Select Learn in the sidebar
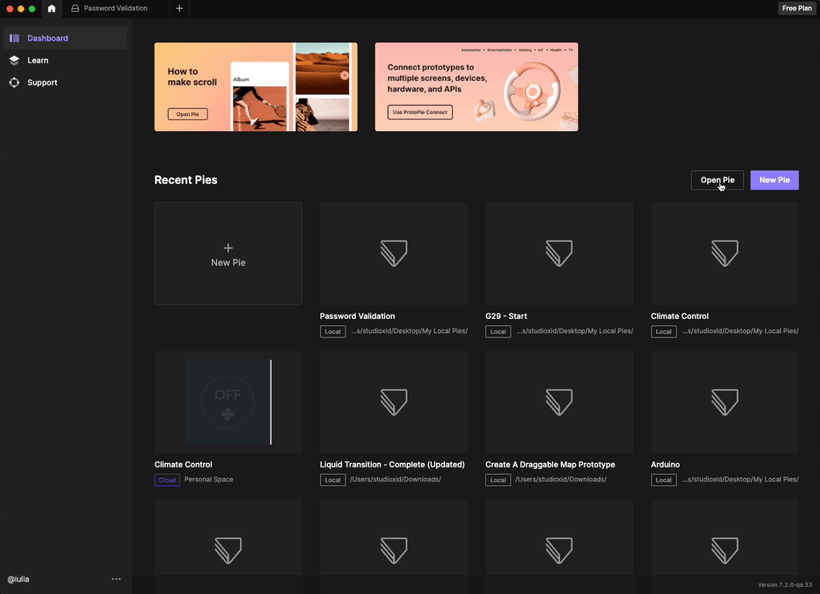The image size is (820, 594). 65,60
